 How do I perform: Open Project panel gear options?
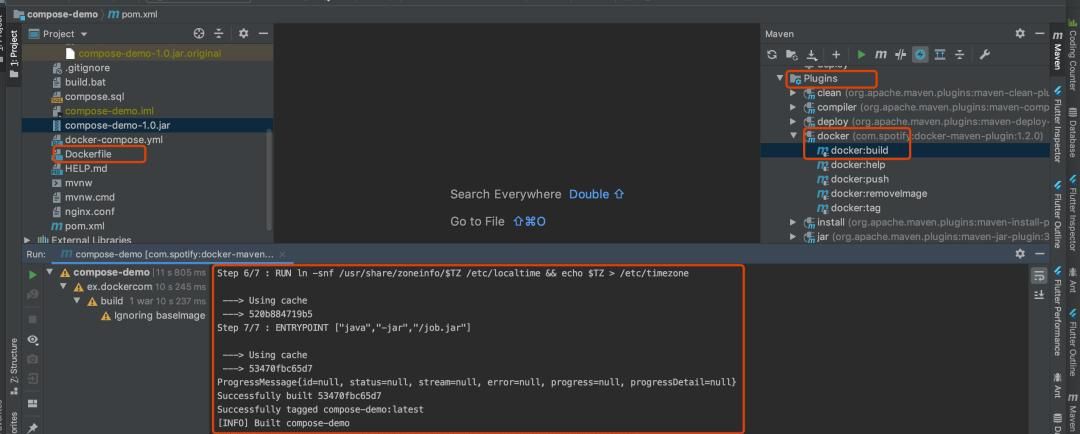[x=243, y=33]
